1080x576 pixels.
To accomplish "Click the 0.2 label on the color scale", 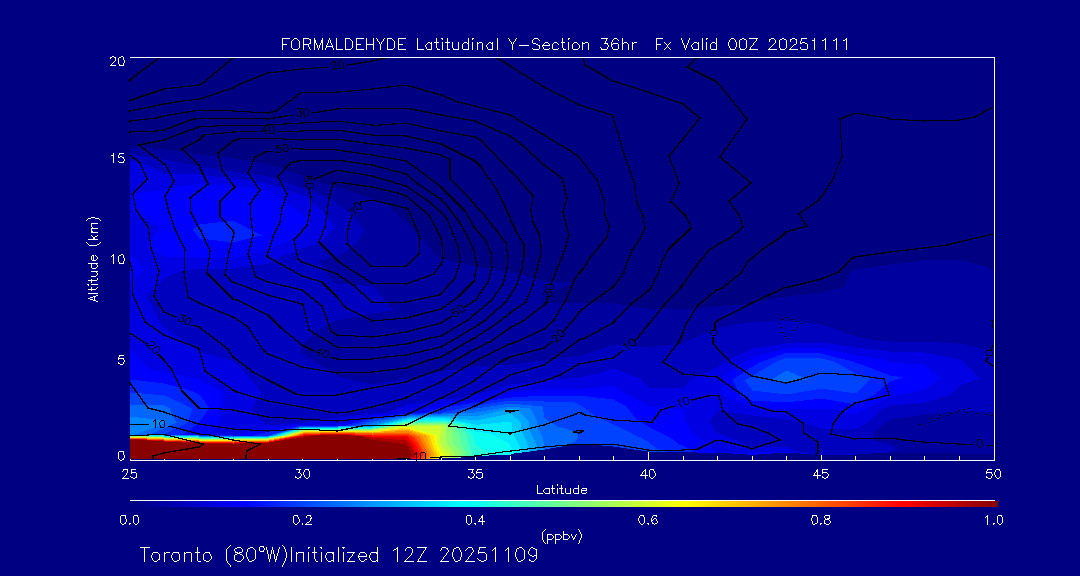I will pos(302,520).
